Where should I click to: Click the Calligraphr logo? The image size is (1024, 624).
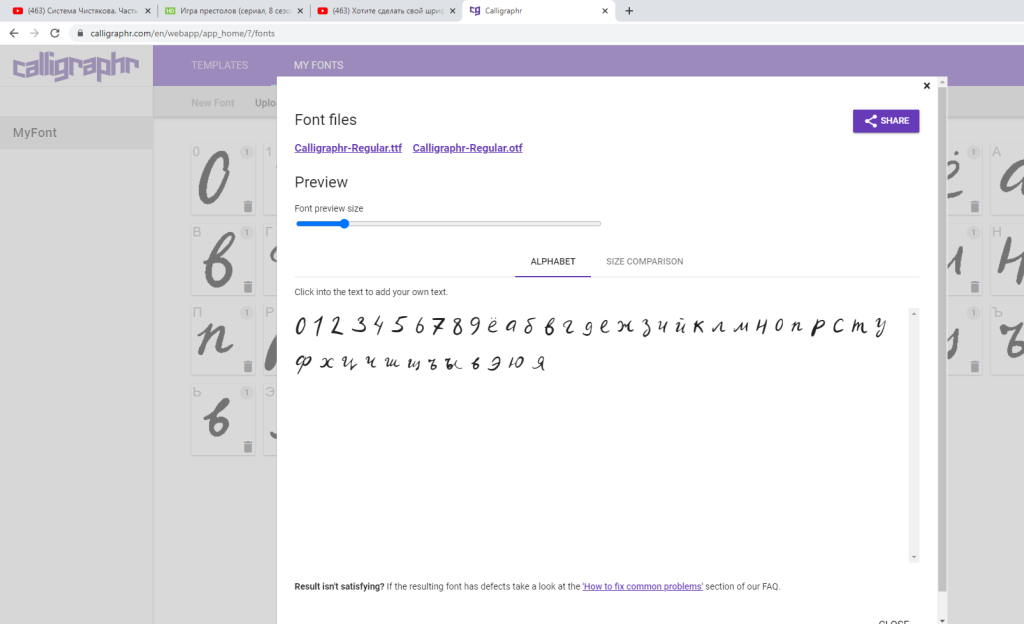click(76, 66)
